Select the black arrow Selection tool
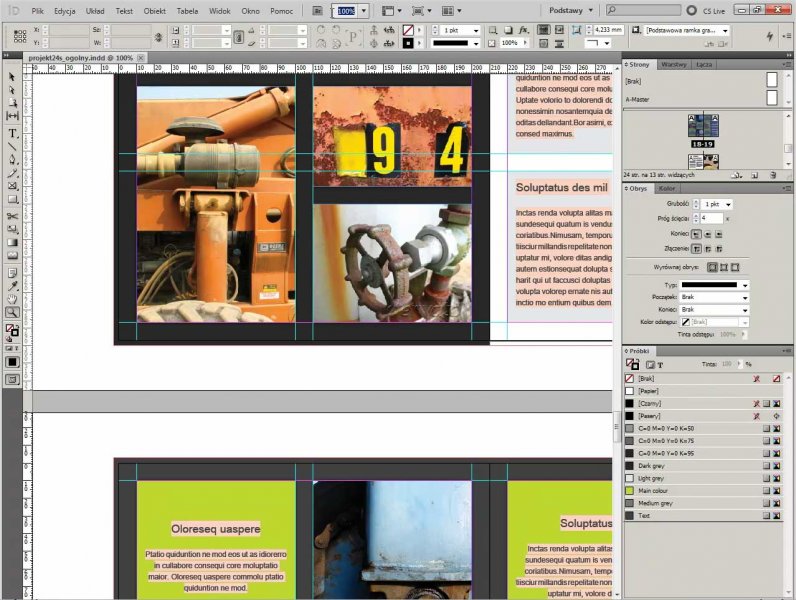Viewport: 796px width, 600px height. (x=13, y=76)
